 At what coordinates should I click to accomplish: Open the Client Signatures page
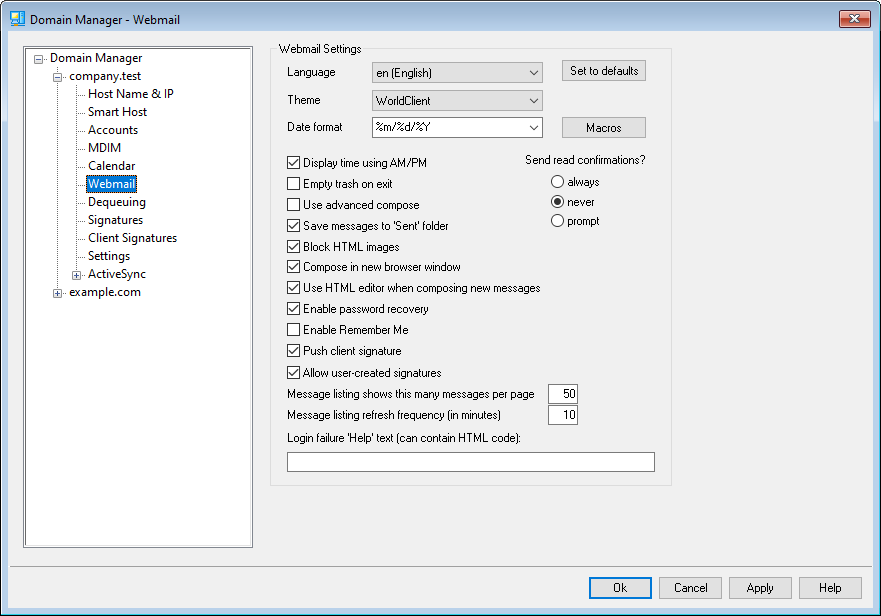[132, 238]
